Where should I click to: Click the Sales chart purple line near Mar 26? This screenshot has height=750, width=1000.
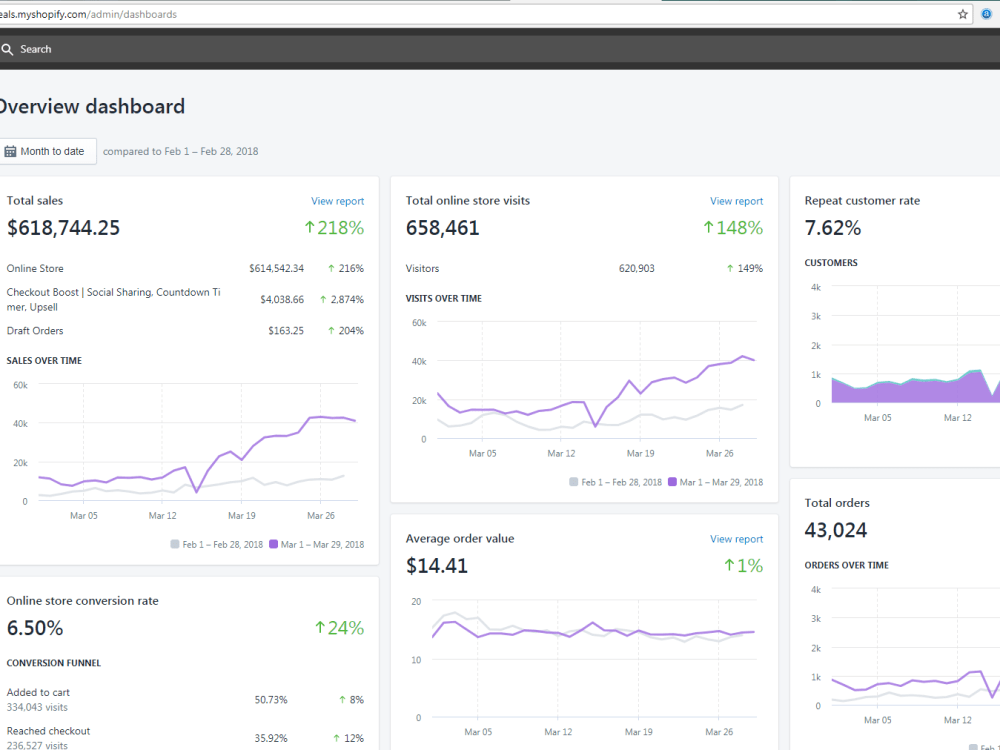coord(321,416)
